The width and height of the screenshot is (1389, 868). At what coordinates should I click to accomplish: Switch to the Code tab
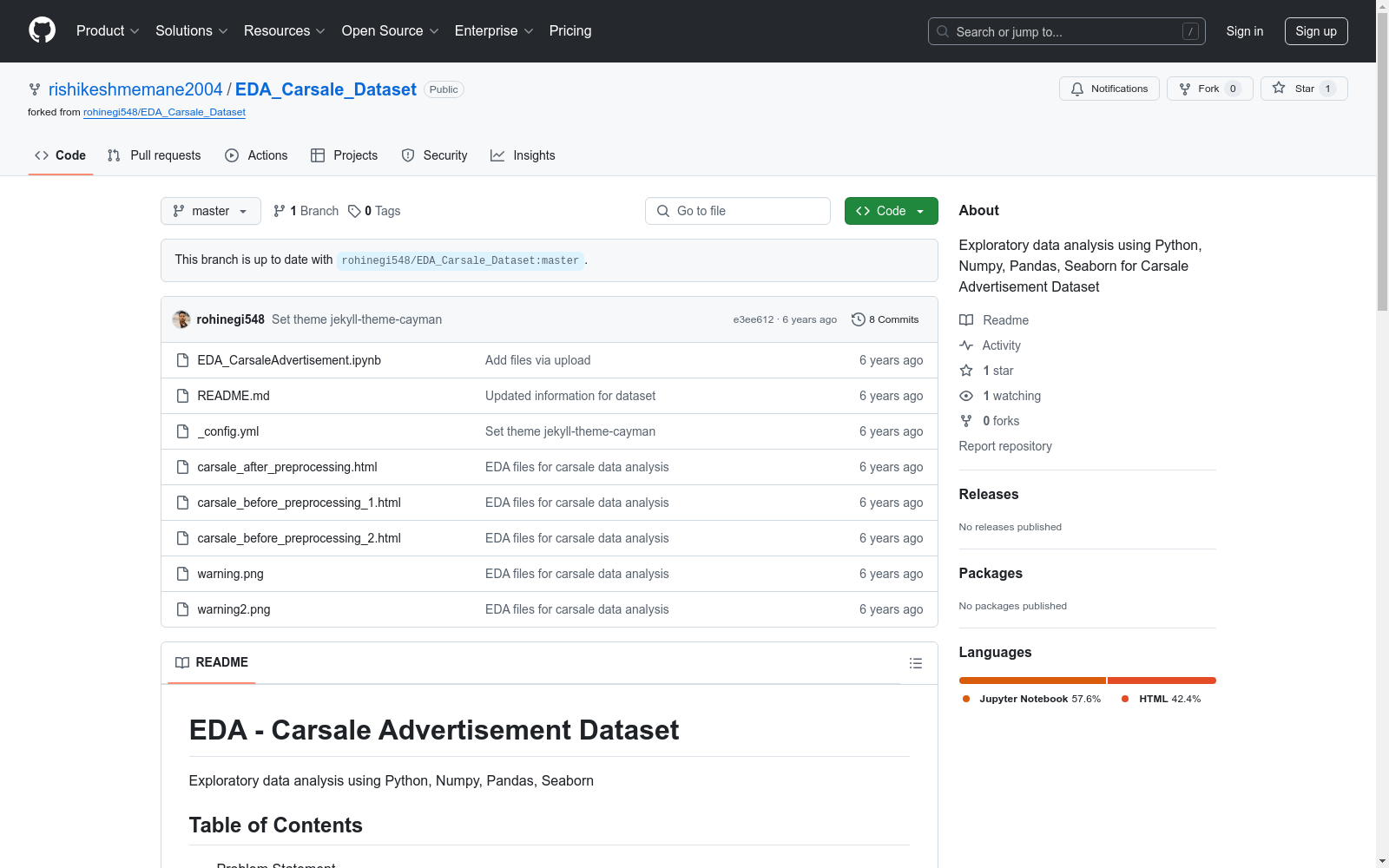click(x=61, y=155)
